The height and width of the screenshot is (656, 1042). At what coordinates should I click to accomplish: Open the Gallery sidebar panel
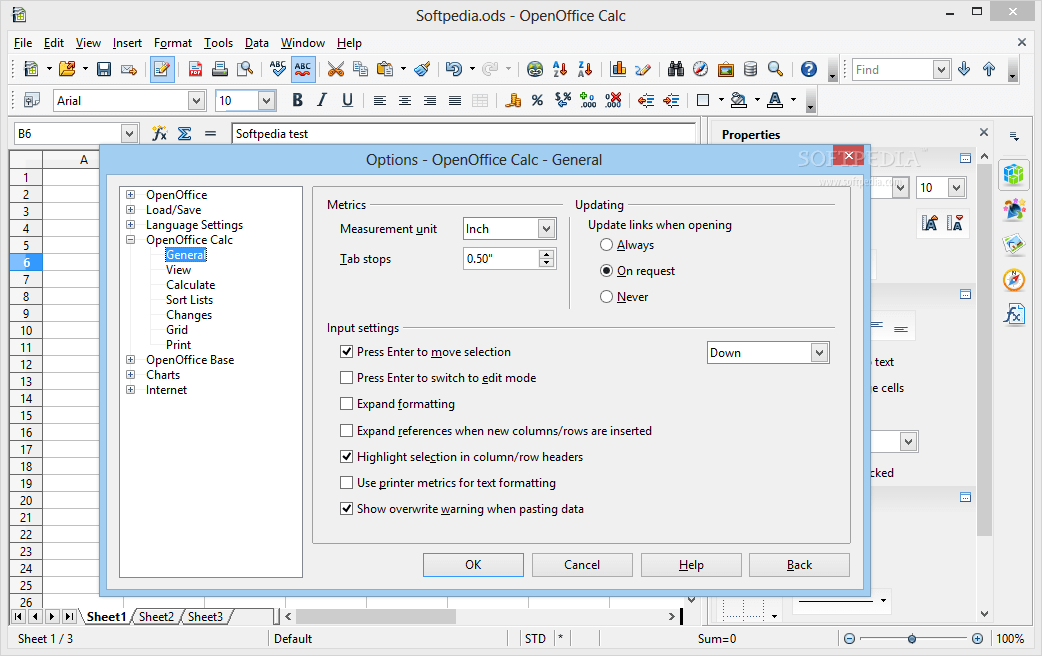1014,244
